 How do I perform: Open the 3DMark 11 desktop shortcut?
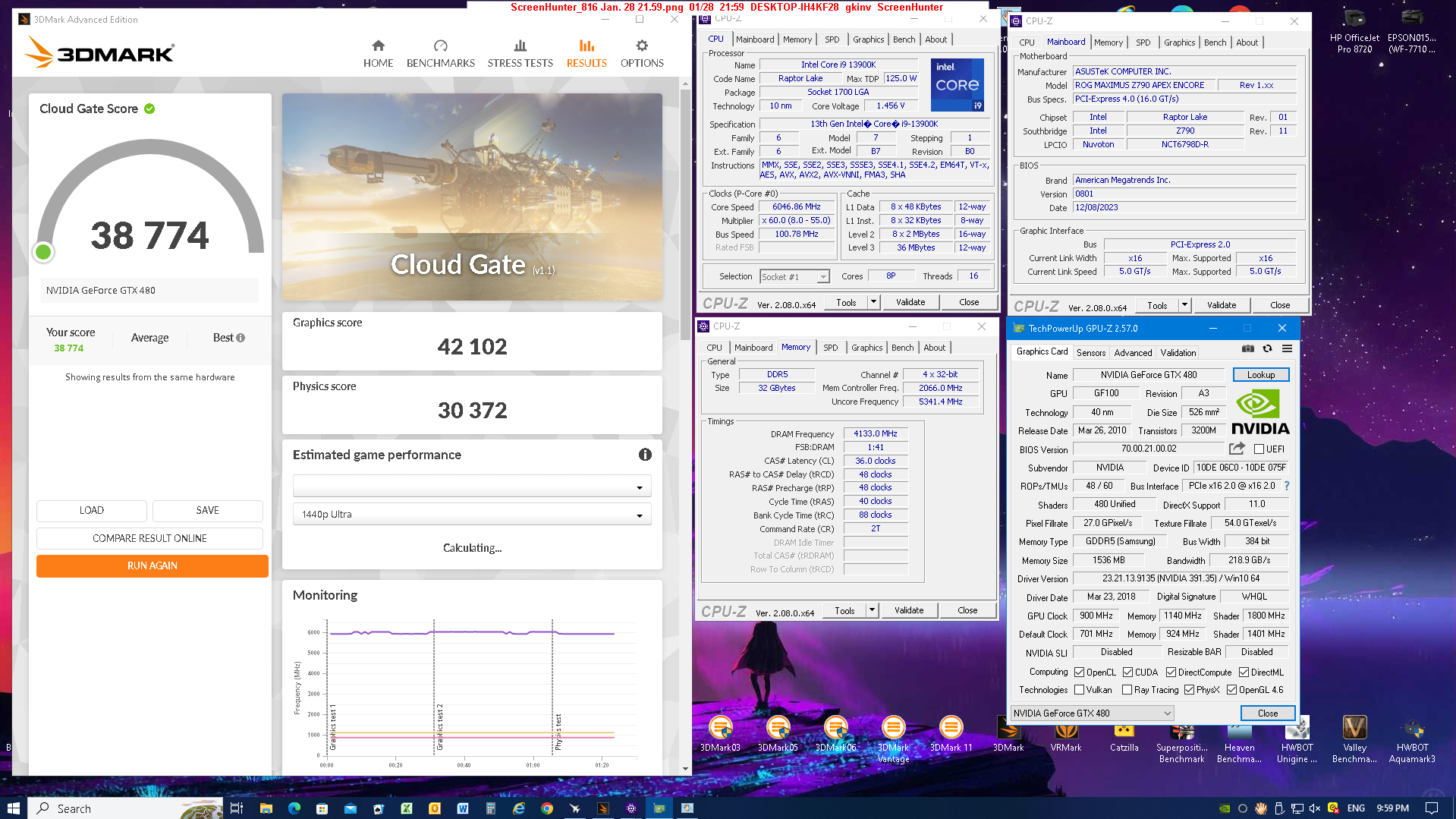coord(951,734)
